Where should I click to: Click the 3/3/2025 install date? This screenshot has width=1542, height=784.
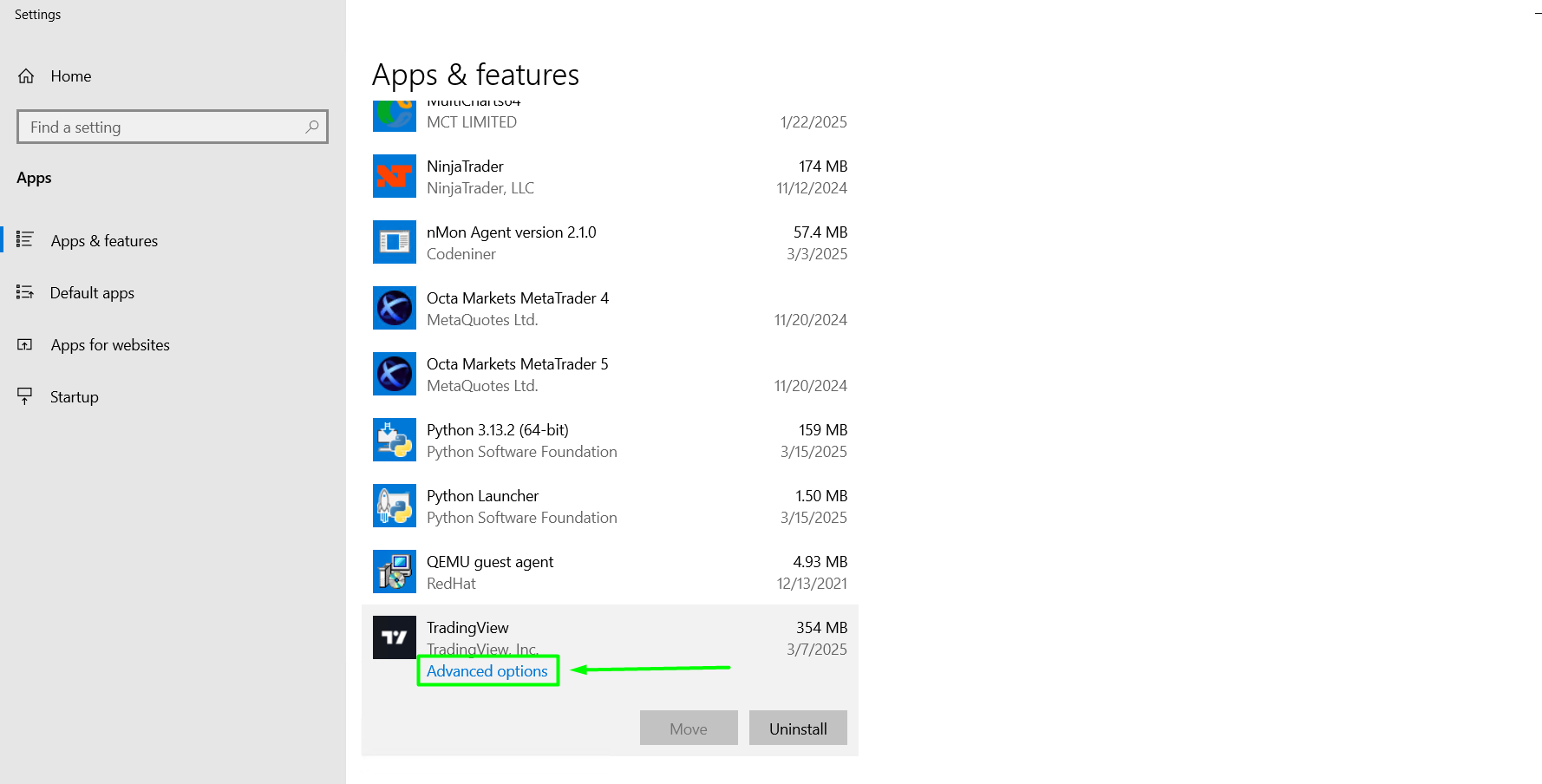817,254
